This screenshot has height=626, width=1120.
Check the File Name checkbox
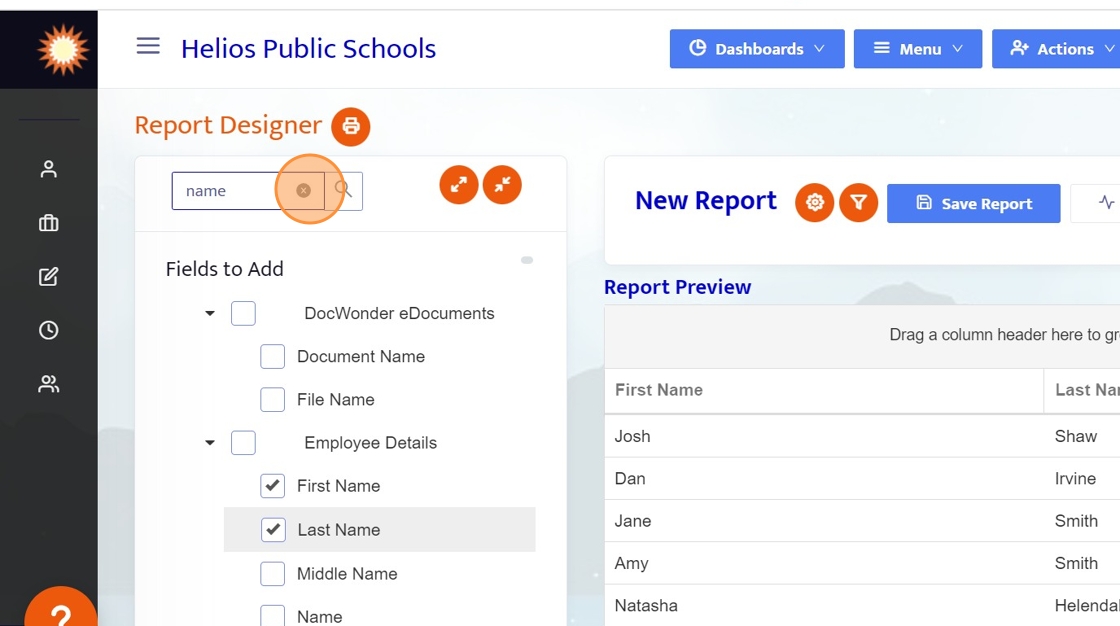pos(272,399)
